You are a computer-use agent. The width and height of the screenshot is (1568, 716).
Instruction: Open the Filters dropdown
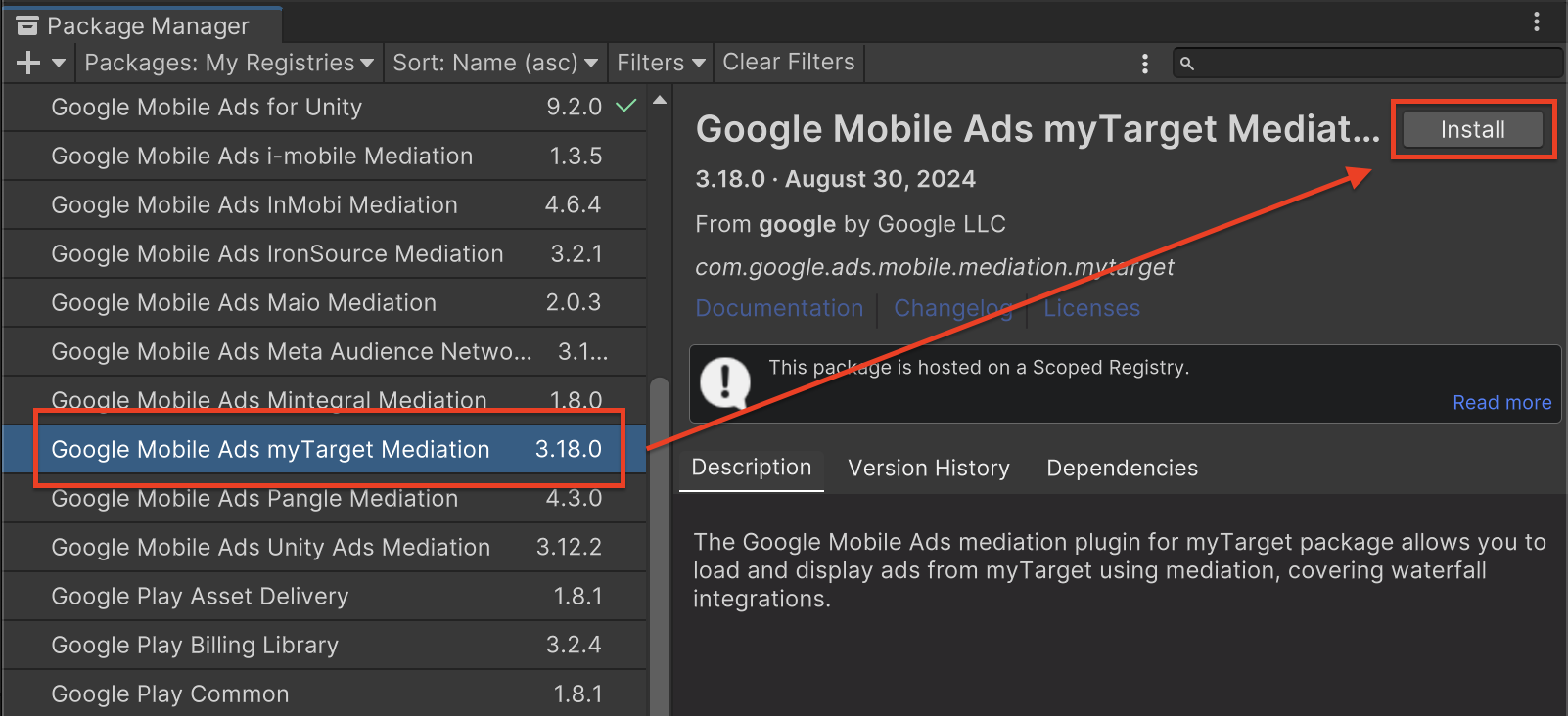661,63
